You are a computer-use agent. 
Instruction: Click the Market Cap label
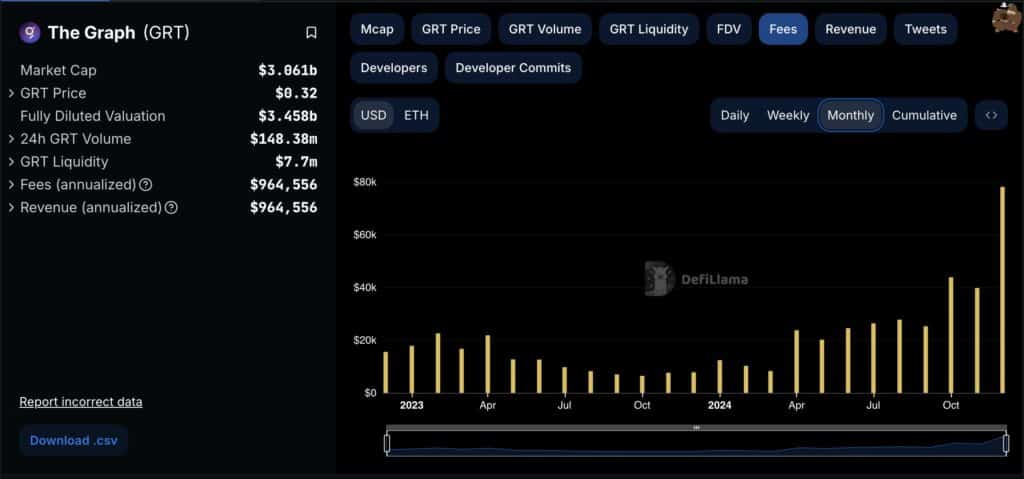click(58, 71)
